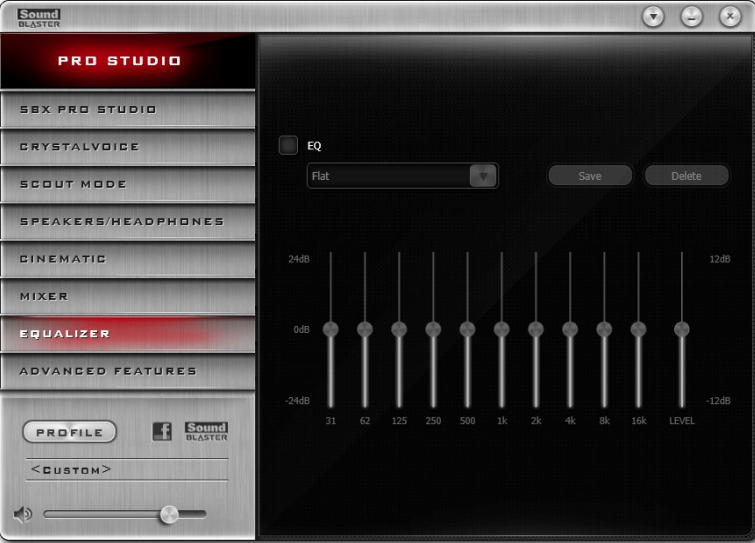This screenshot has height=543, width=755.
Task: Click the 1k band slider knob
Action: pyautogui.click(x=501, y=329)
